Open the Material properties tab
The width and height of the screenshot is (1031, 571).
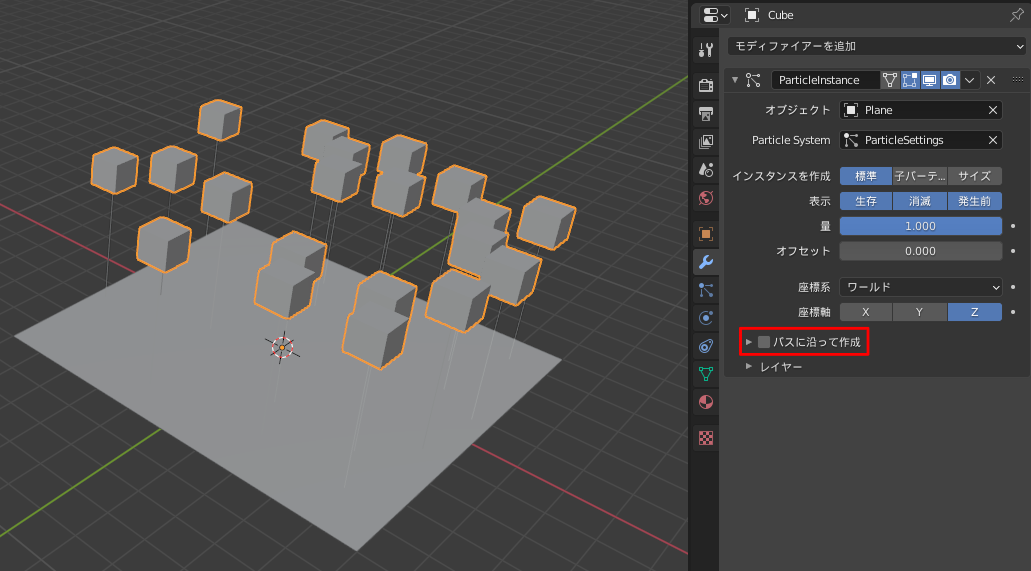click(706, 402)
